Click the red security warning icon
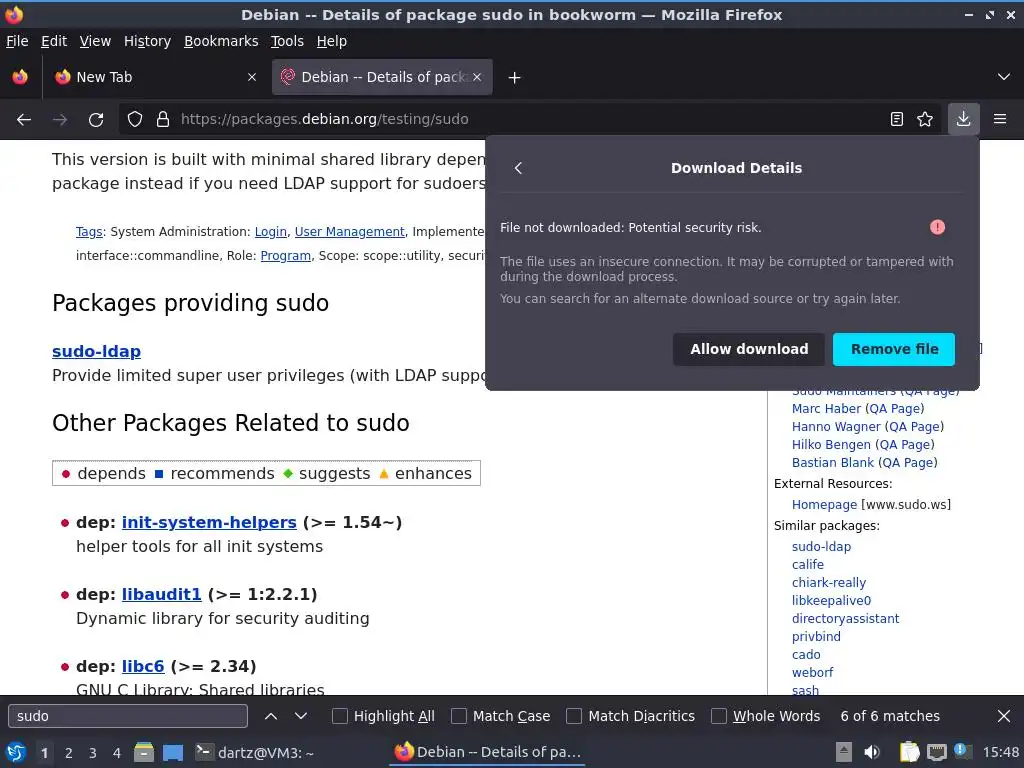Screen dimensions: 1024x768 click(x=937, y=227)
